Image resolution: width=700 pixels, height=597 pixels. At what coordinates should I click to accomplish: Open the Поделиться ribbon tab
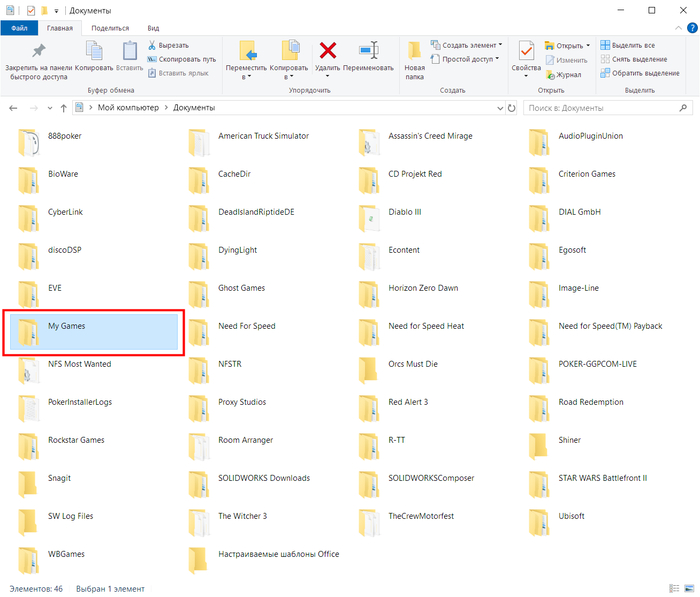tap(110, 28)
